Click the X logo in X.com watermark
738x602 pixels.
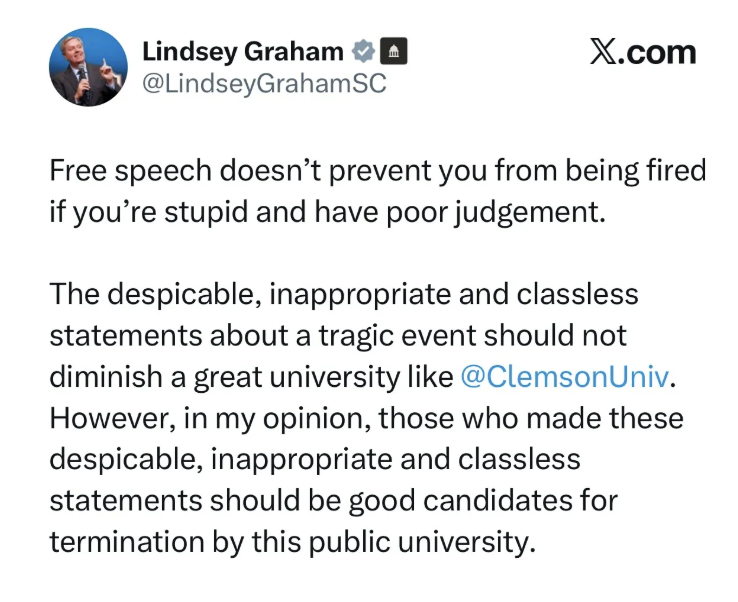point(601,52)
